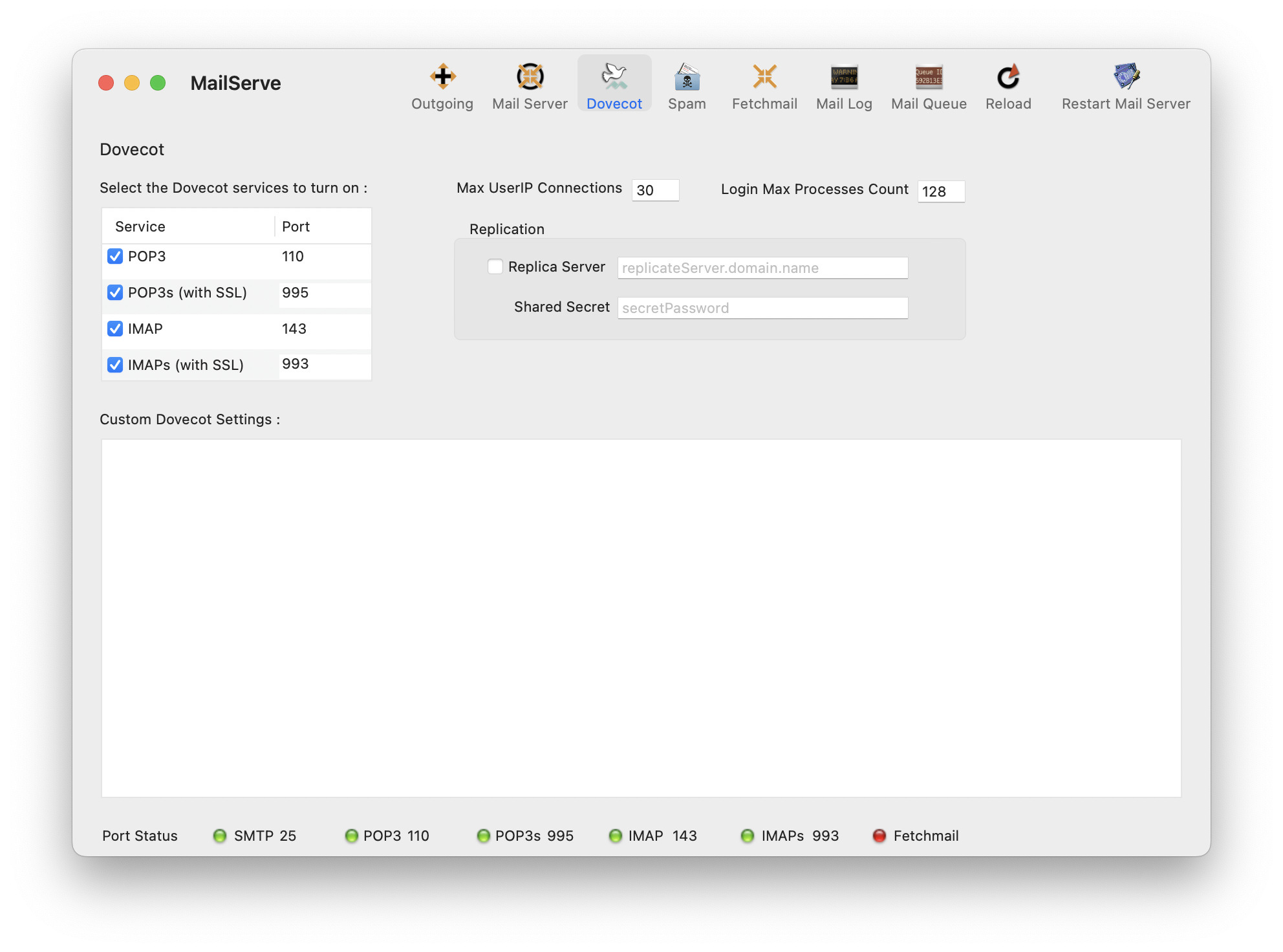Click the Reload arrow icon
Image resolution: width=1283 pixels, height=952 pixels.
[x=1008, y=78]
